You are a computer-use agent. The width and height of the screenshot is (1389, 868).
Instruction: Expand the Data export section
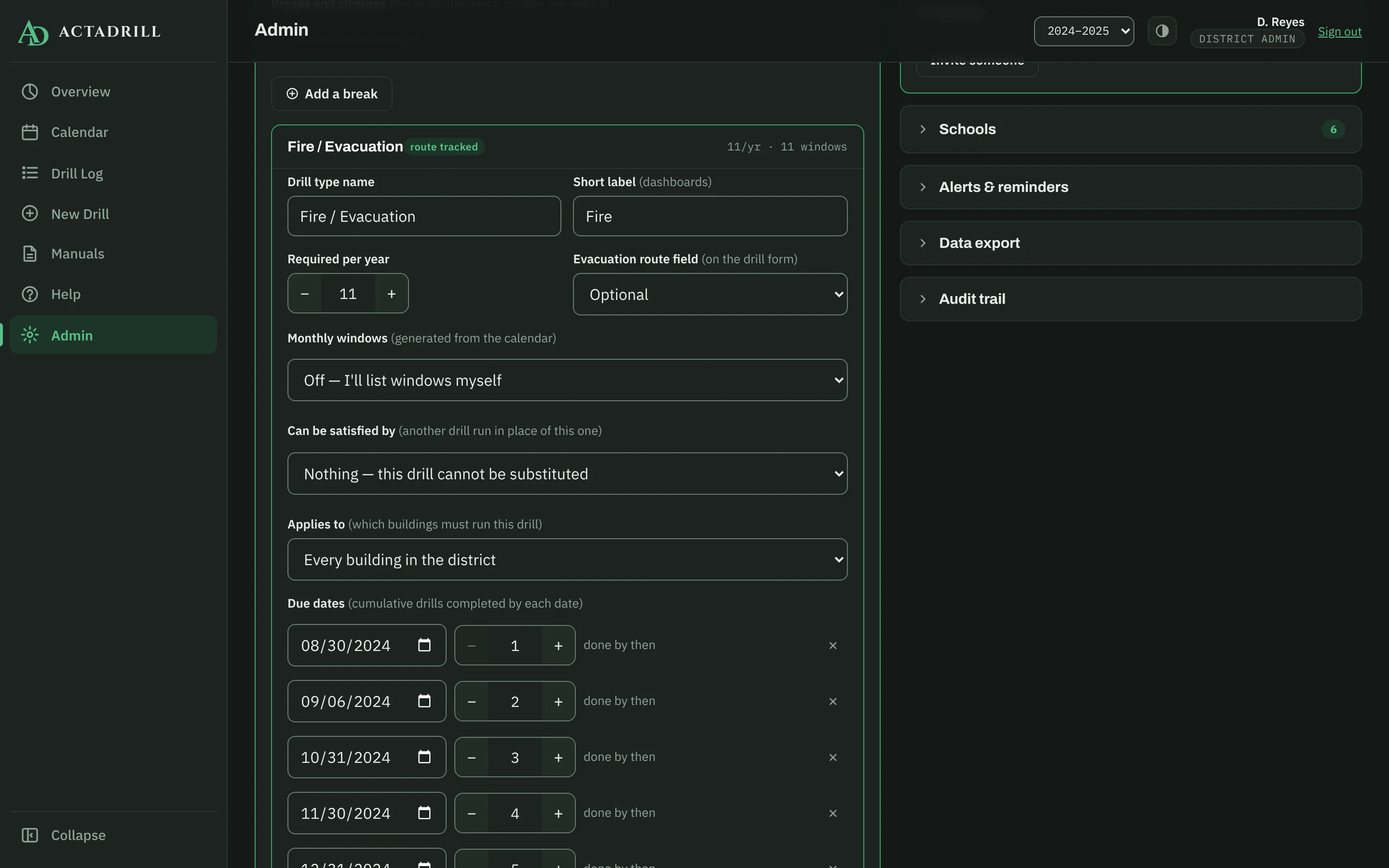coord(1130,243)
